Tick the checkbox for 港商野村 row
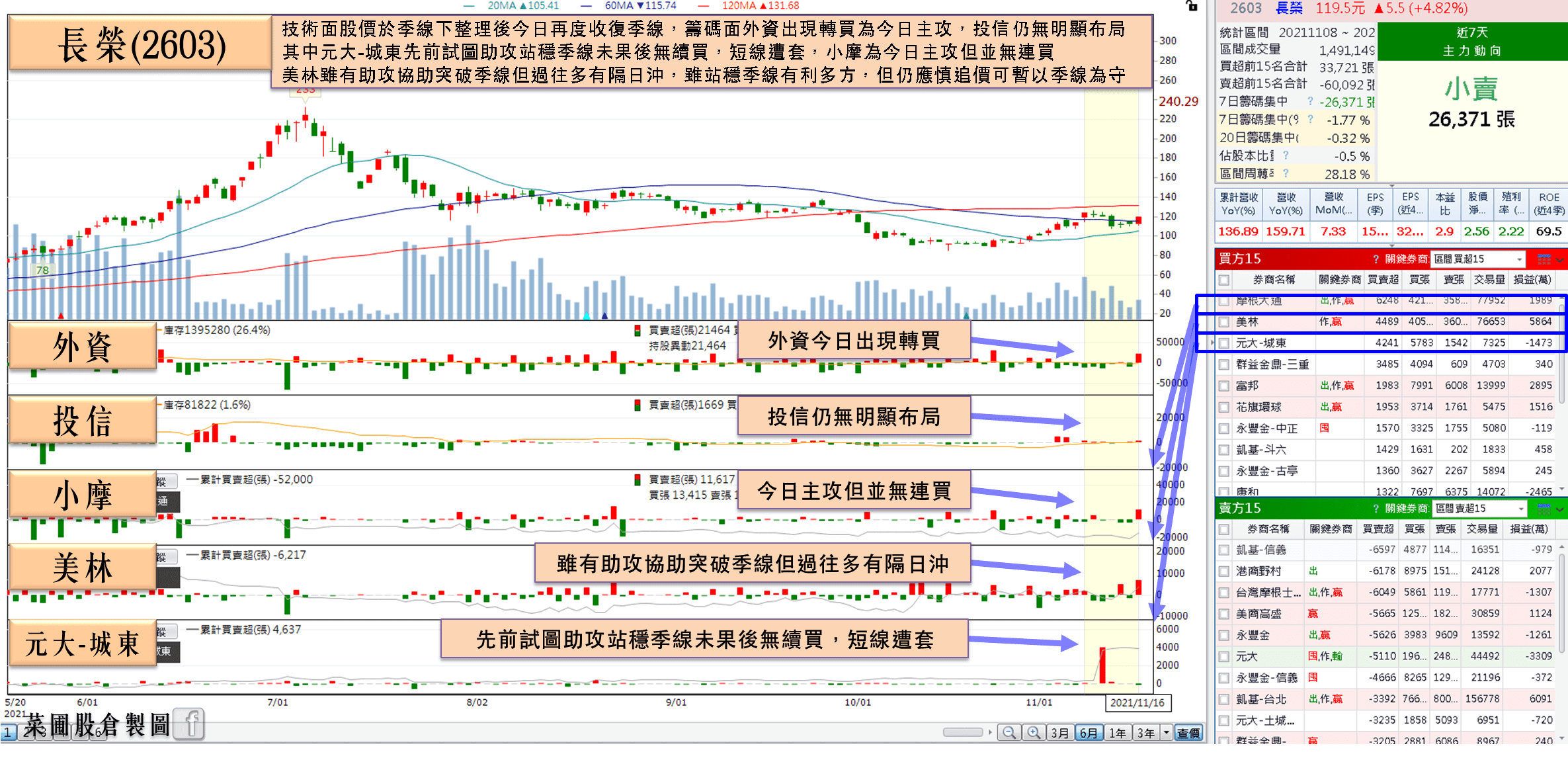 point(1224,571)
